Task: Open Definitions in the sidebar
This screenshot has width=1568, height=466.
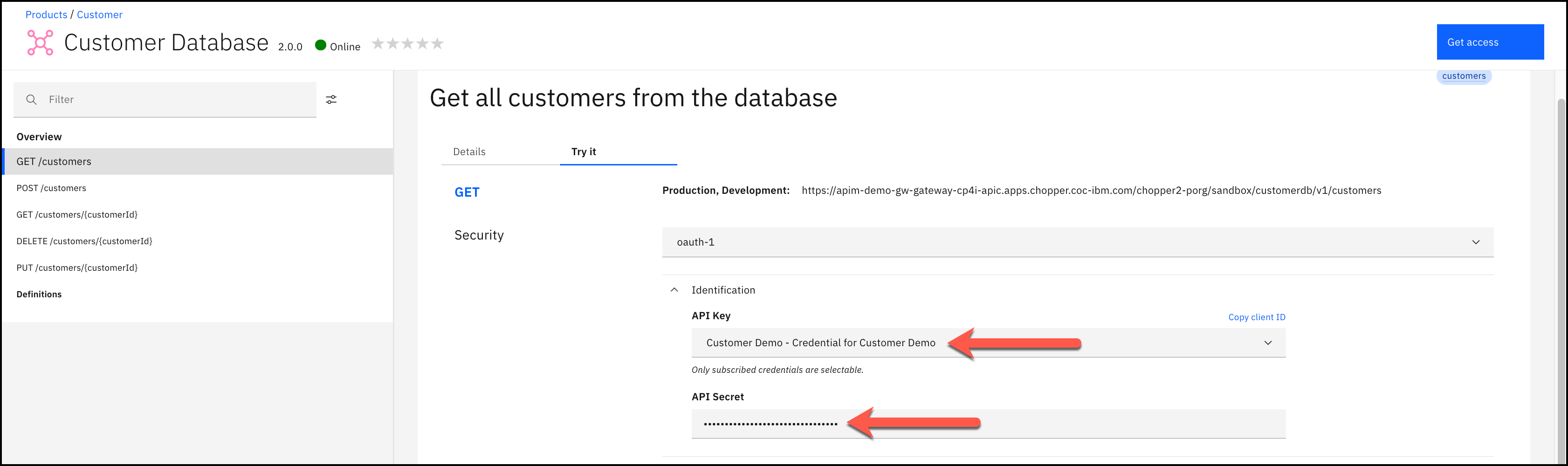Action: [x=39, y=295]
